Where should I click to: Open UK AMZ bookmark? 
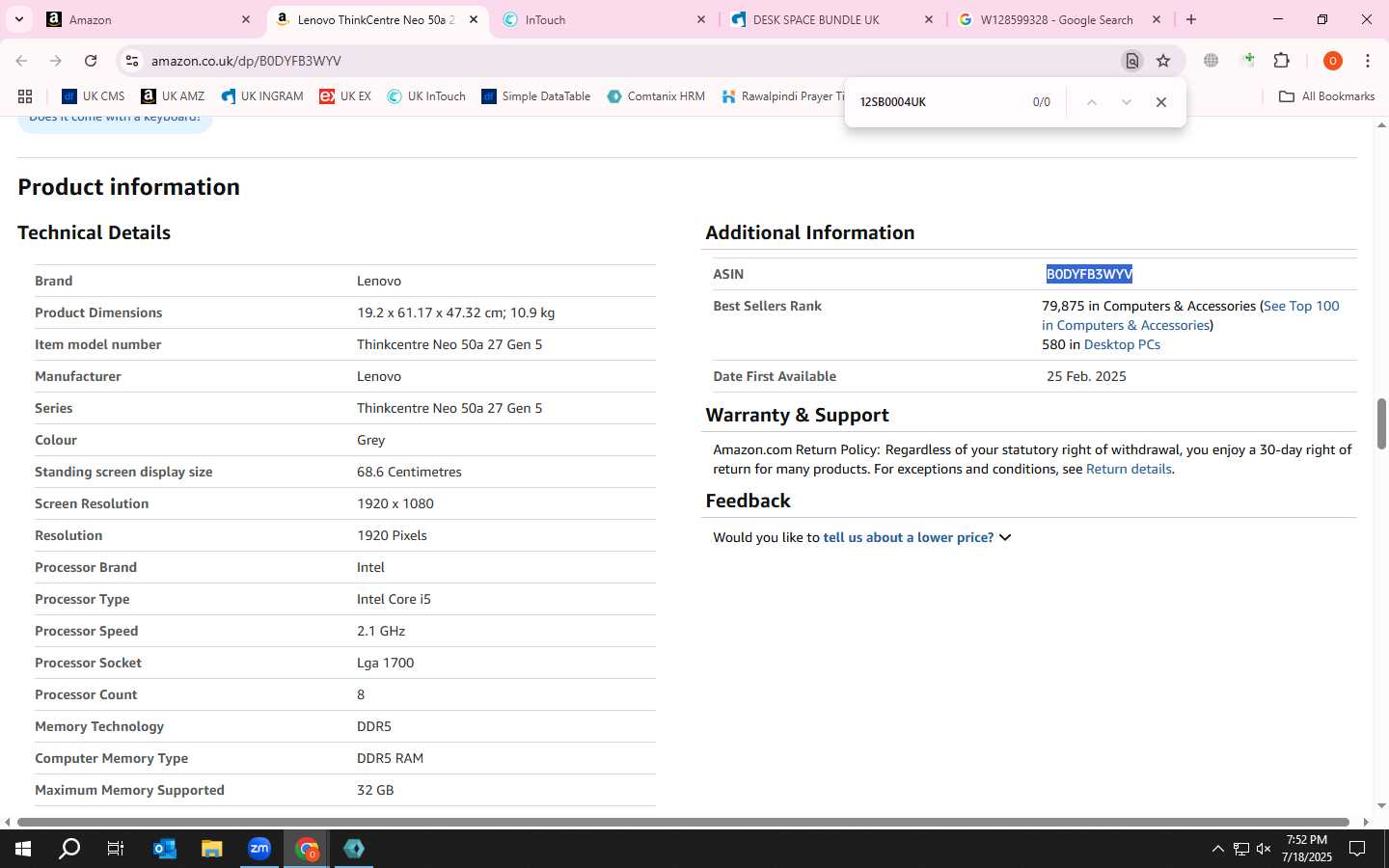(x=173, y=96)
